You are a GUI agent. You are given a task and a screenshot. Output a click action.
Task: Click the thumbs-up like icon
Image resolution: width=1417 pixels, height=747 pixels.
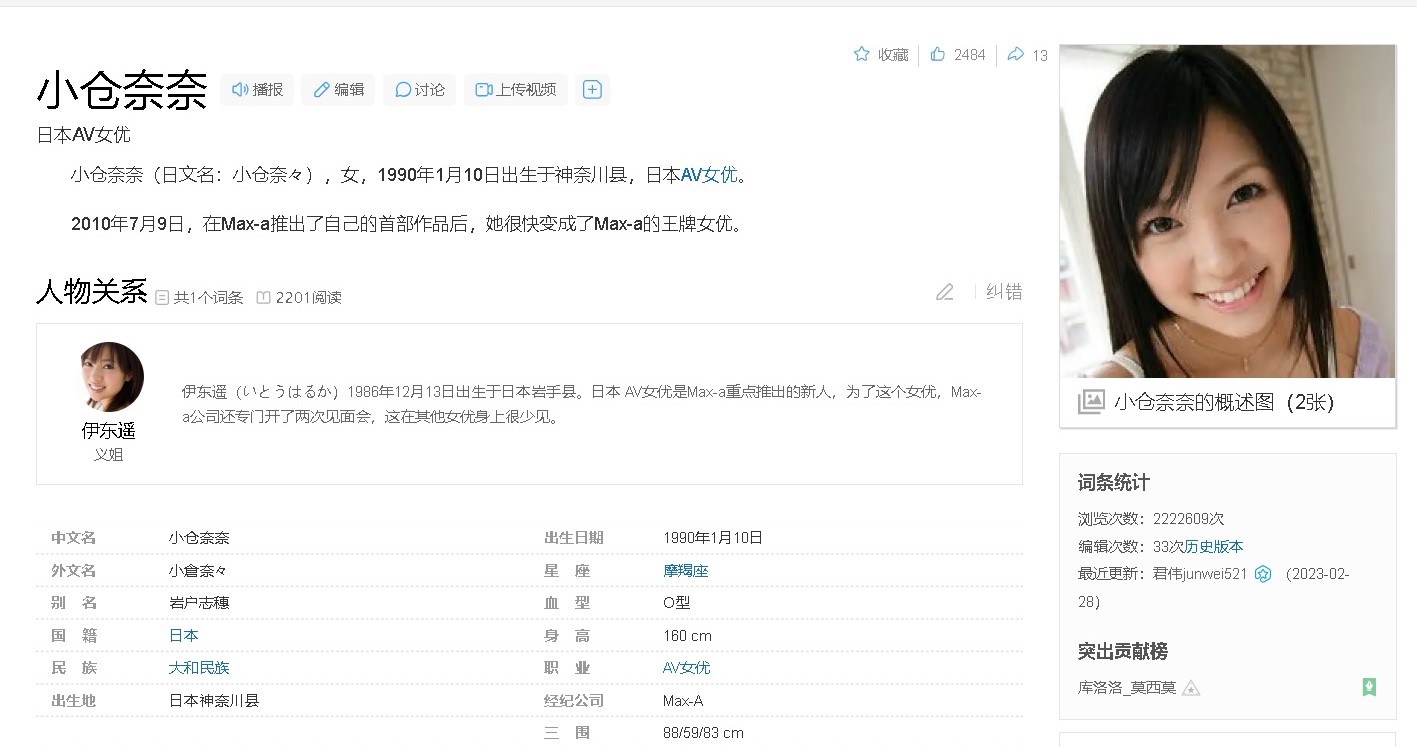pyautogui.click(x=937, y=54)
